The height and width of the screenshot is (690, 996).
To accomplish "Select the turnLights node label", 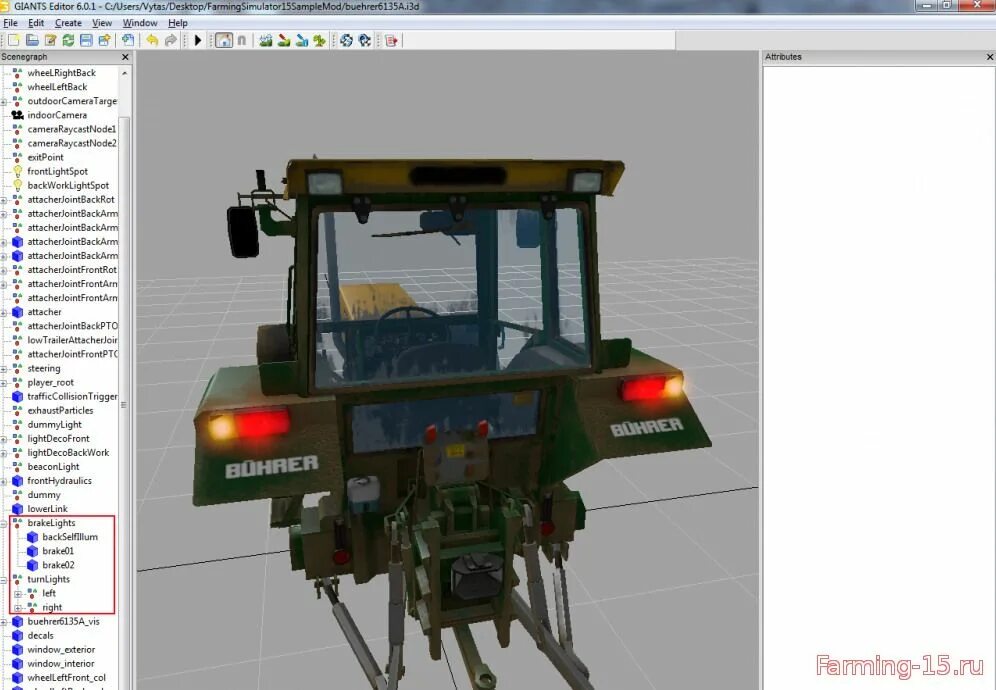I will pyautogui.click(x=48, y=579).
